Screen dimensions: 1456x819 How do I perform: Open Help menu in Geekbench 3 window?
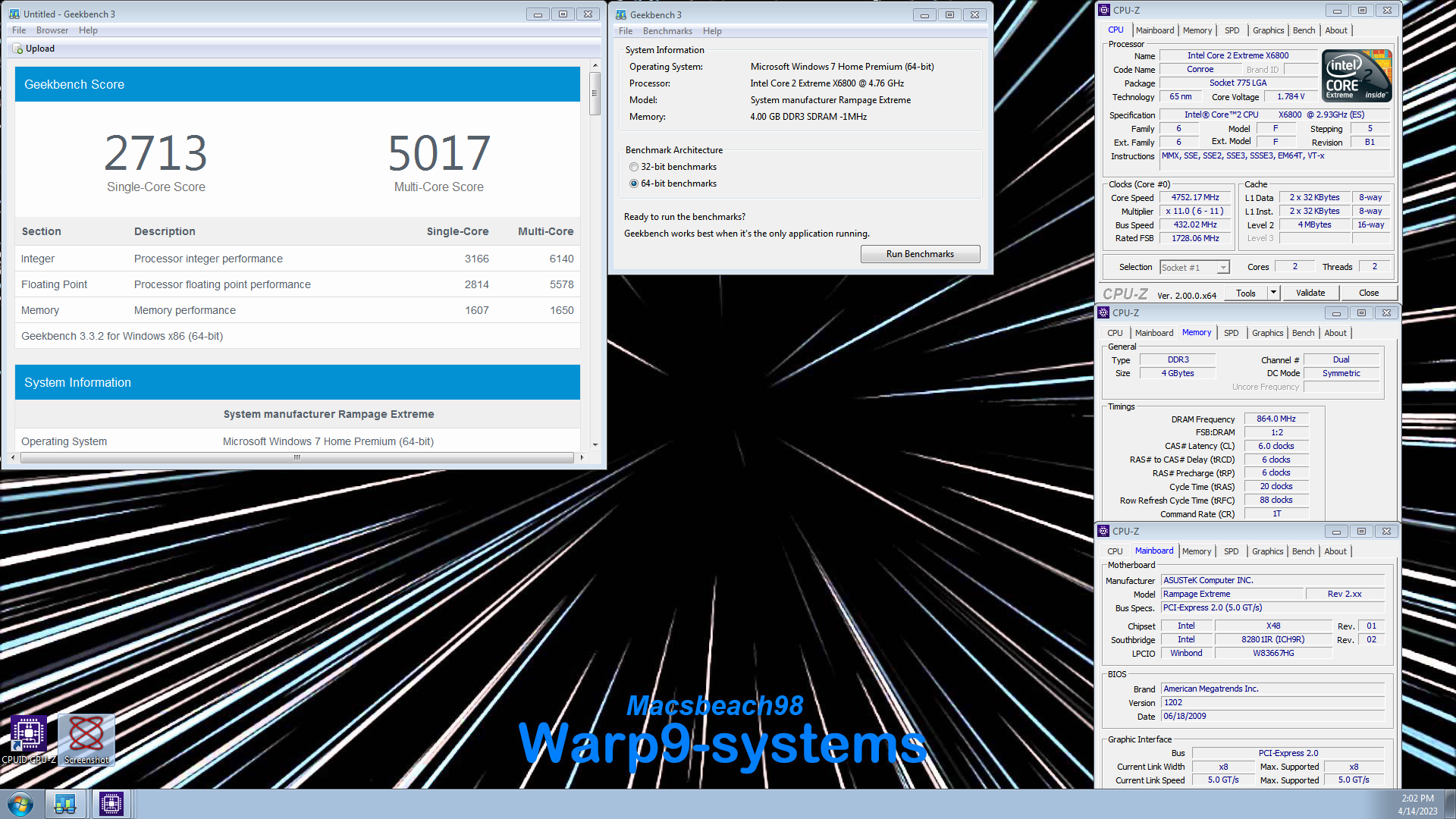pyautogui.click(x=712, y=31)
